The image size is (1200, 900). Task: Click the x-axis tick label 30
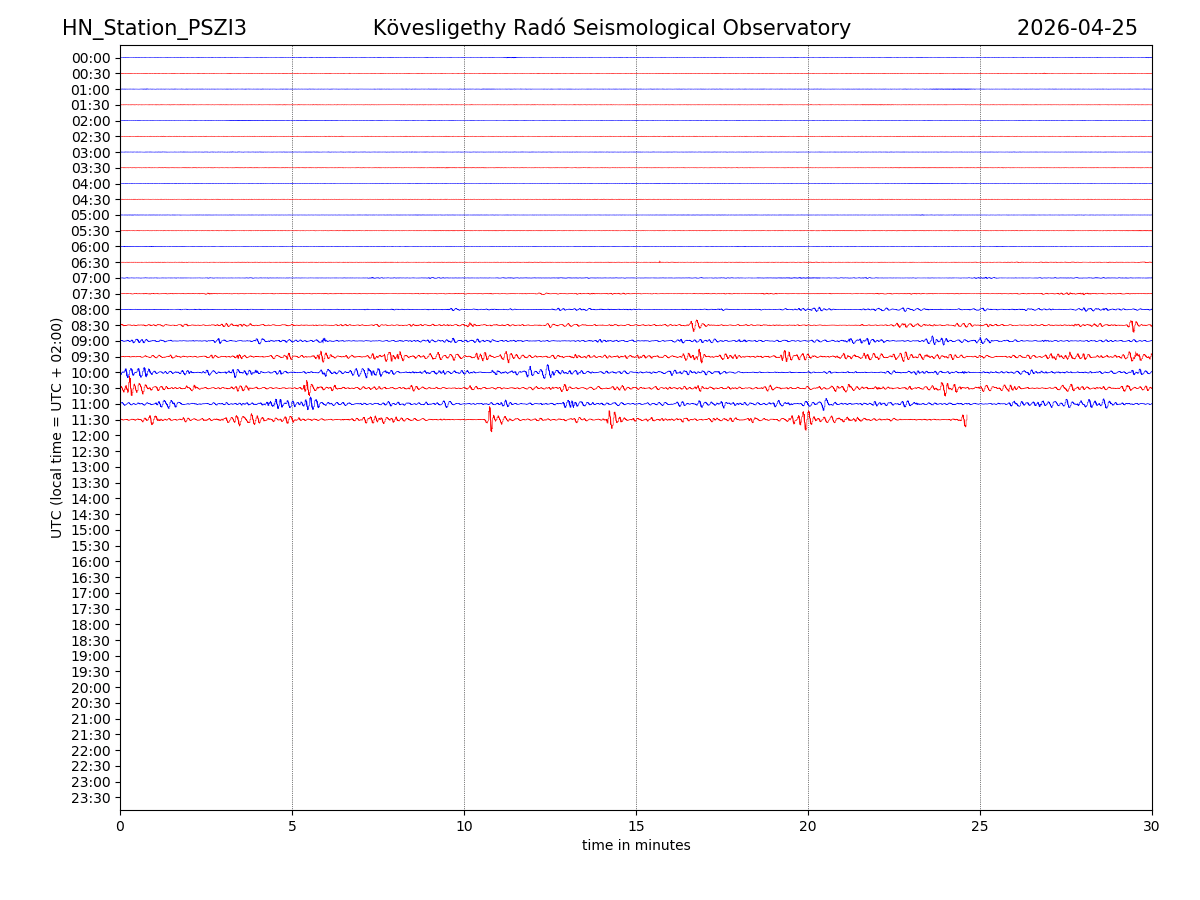point(1152,827)
